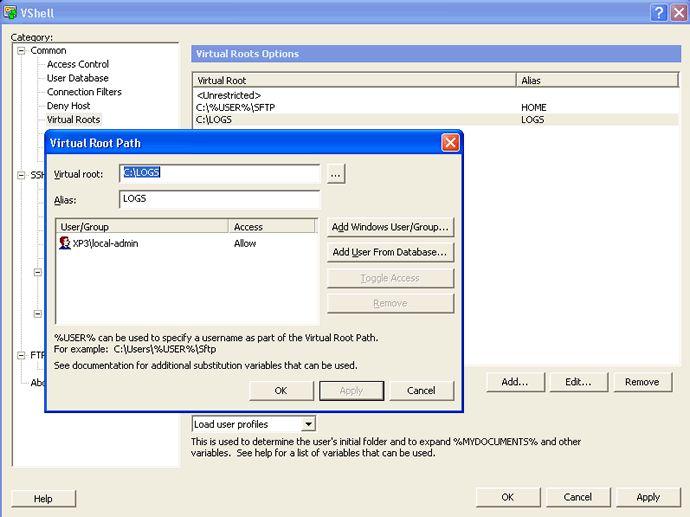The height and width of the screenshot is (517, 690).
Task: Browse for virtual root folder with ... button
Action: [x=336, y=174]
